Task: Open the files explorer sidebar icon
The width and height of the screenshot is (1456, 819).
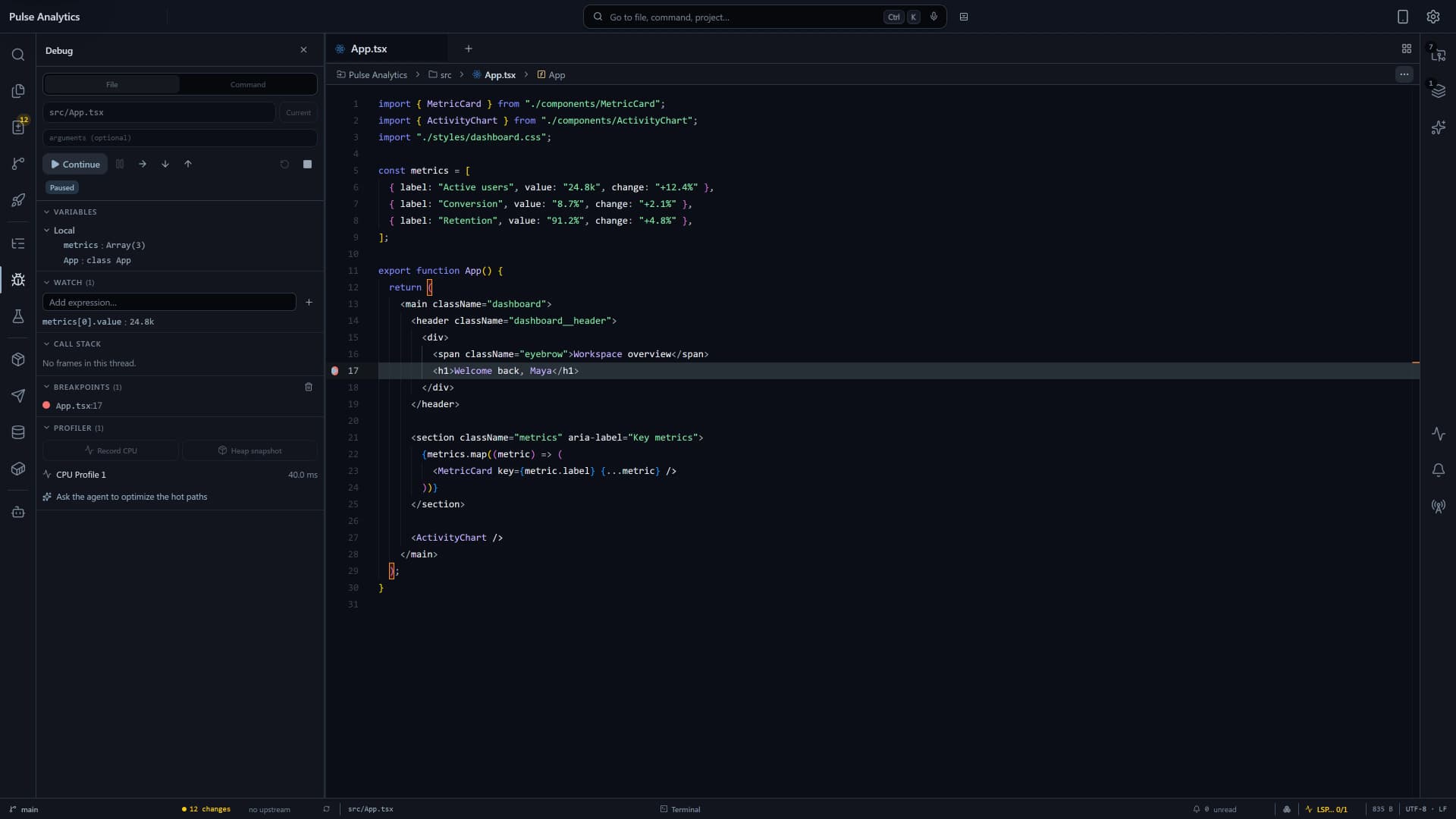Action: click(18, 91)
